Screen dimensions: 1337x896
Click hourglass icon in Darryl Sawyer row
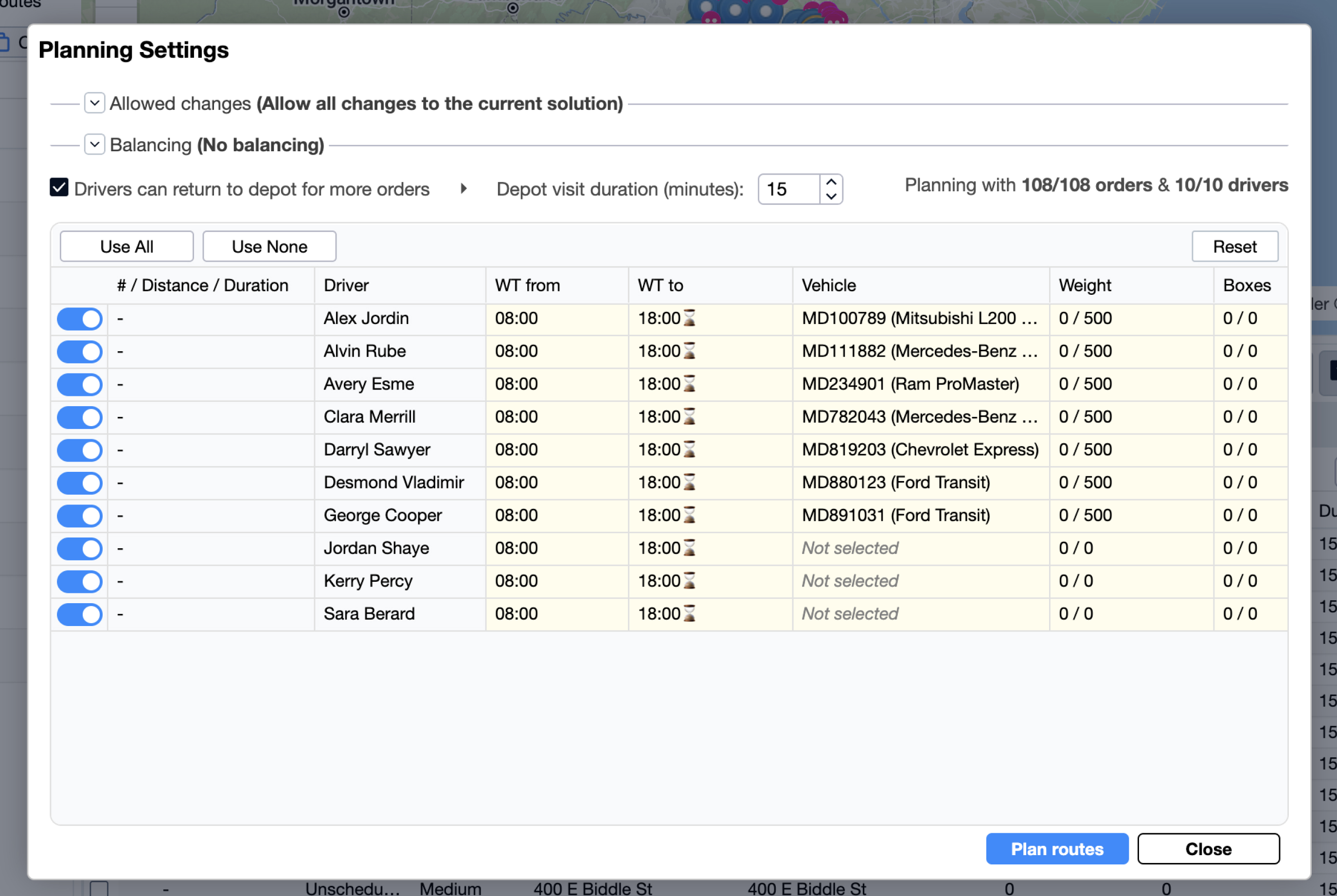click(690, 449)
